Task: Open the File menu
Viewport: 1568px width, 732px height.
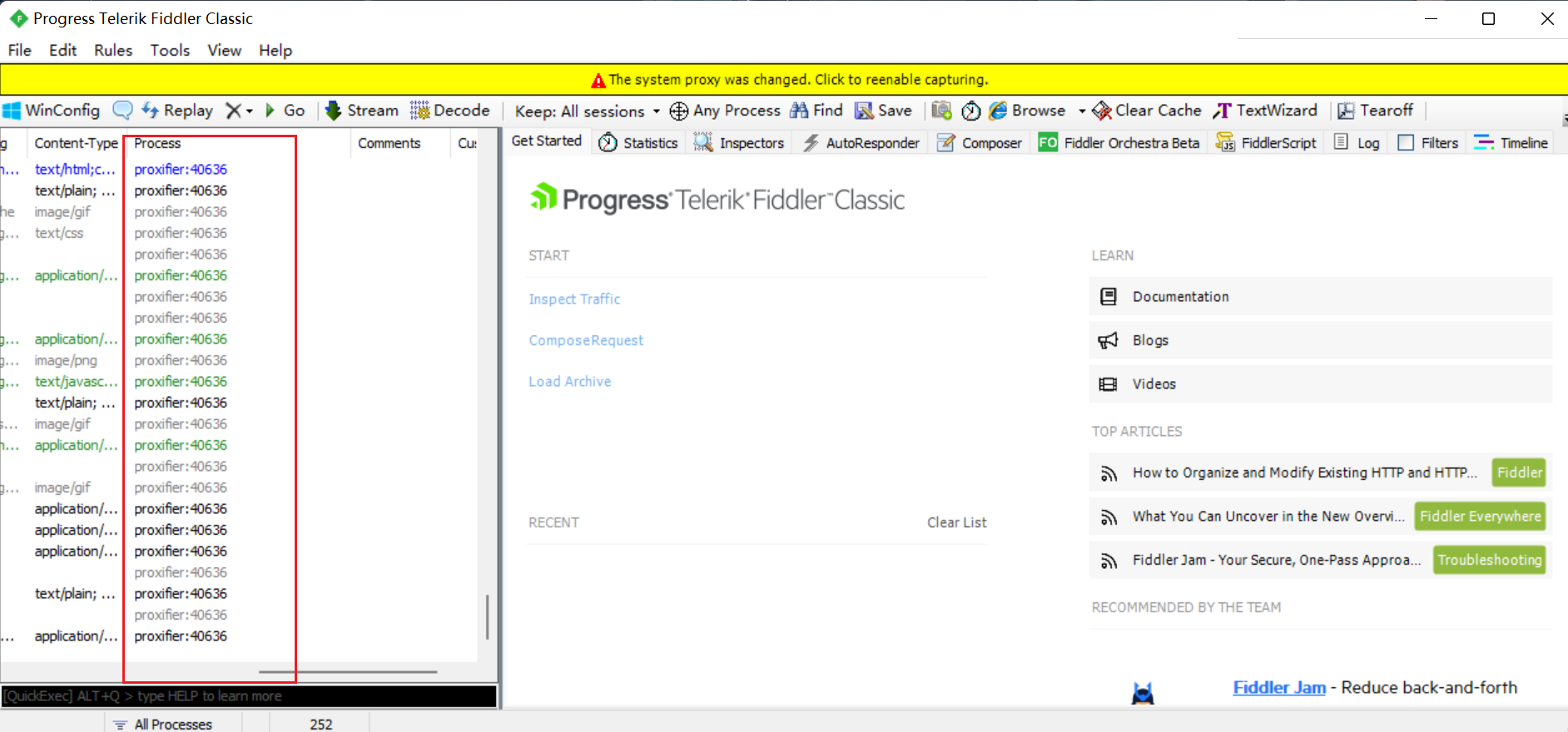Action: tap(20, 51)
